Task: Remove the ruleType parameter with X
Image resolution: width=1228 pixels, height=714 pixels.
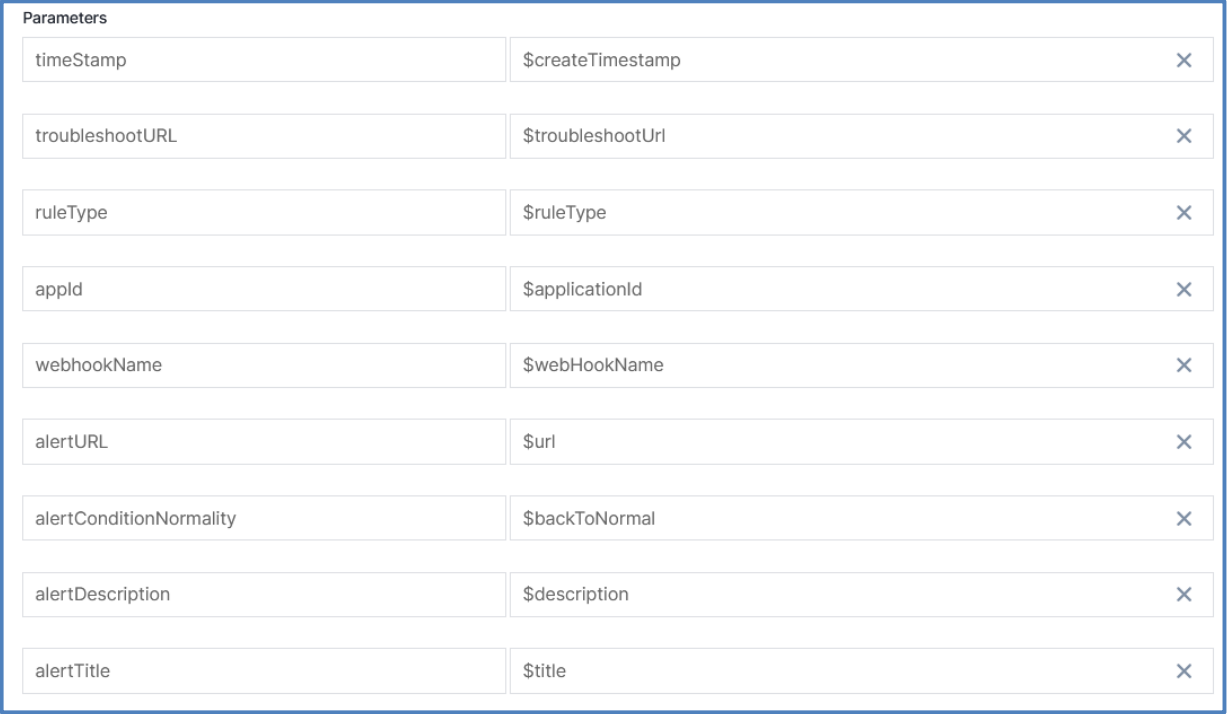Action: 1184,213
